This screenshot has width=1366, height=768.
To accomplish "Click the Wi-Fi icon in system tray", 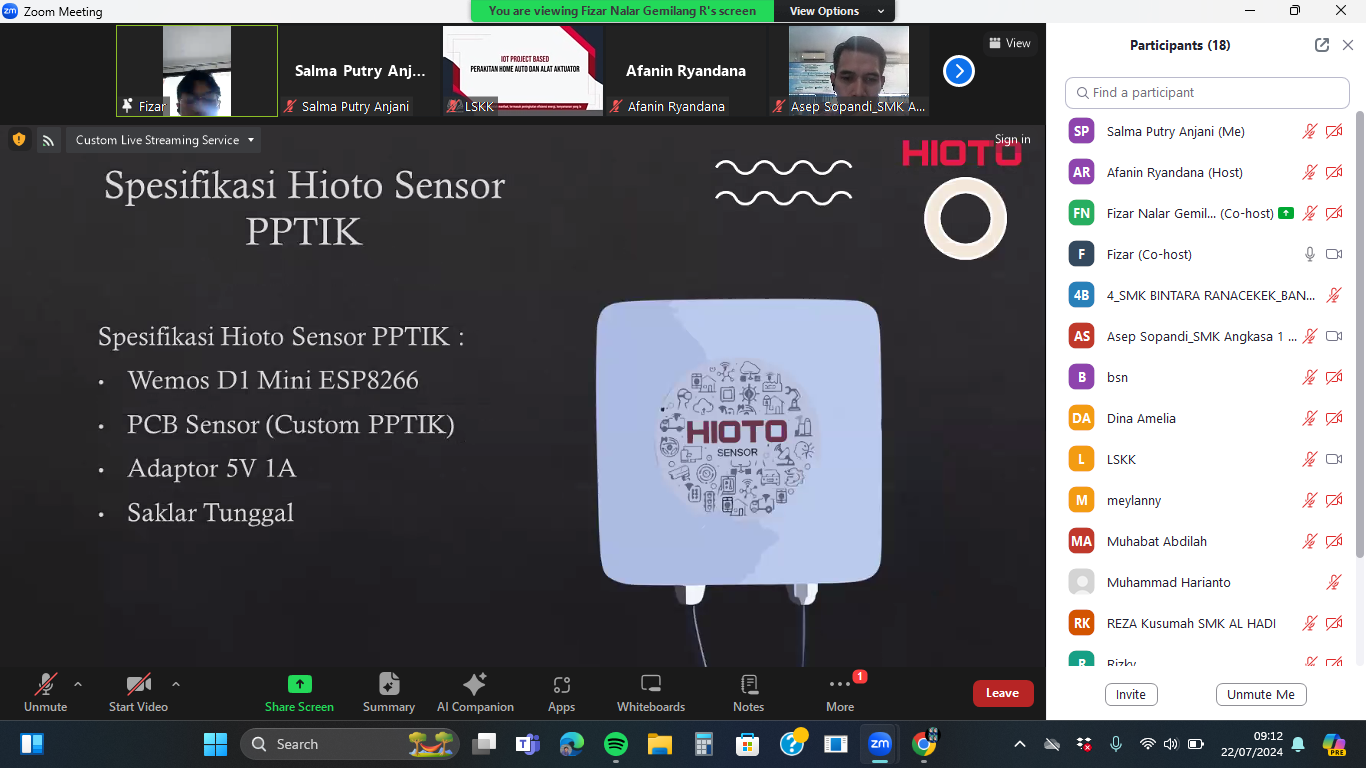I will (1147, 745).
